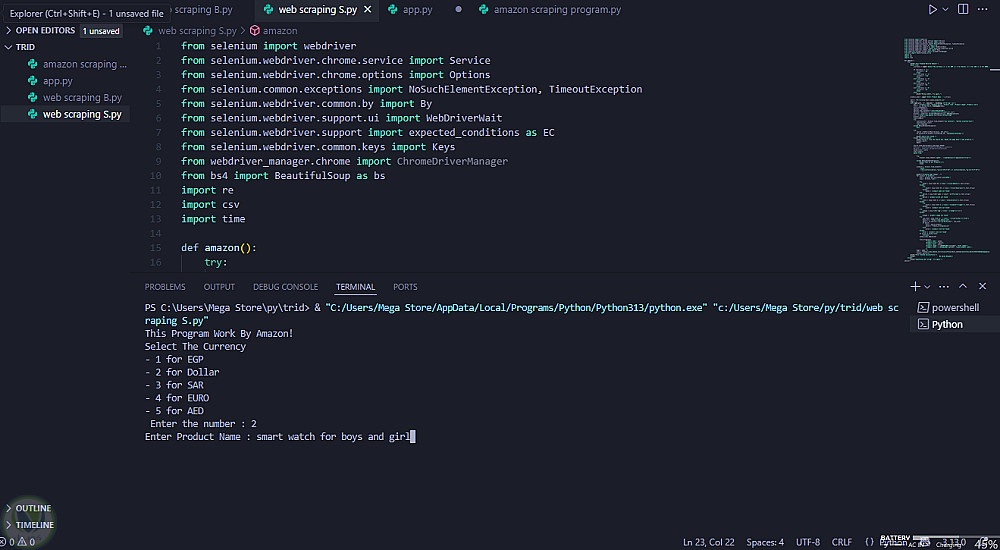Screen dimensions: 1000x550
Task: Maximize the panel with the up chevron
Action: click(963, 286)
